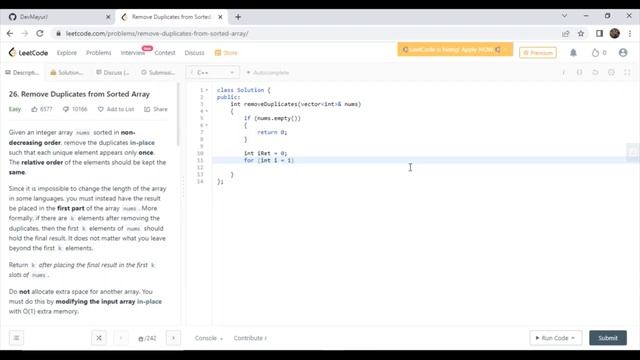The width and height of the screenshot is (640, 360).
Task: Dislike the problem thumbs-down
Action: pos(66,109)
